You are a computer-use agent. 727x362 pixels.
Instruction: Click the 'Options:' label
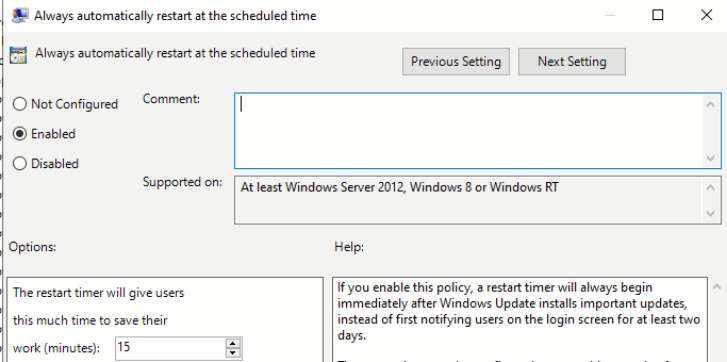tap(32, 247)
